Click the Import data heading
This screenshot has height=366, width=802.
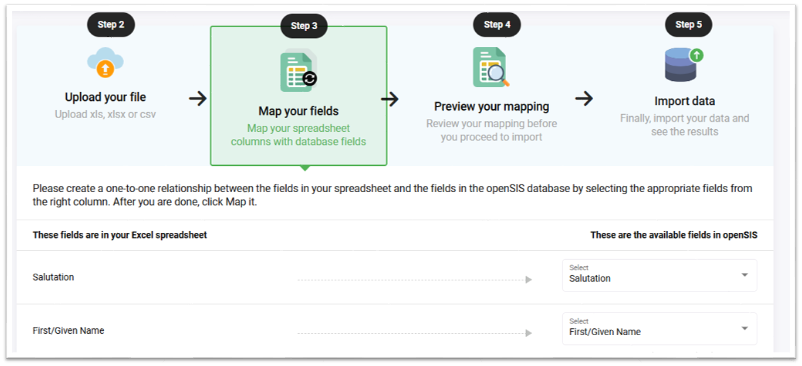[x=684, y=101]
